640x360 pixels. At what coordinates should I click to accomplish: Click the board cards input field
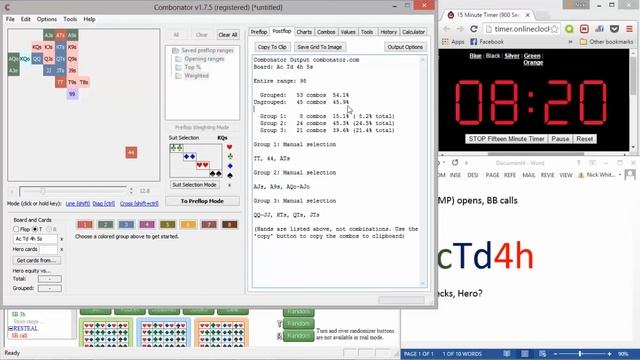tap(36, 239)
